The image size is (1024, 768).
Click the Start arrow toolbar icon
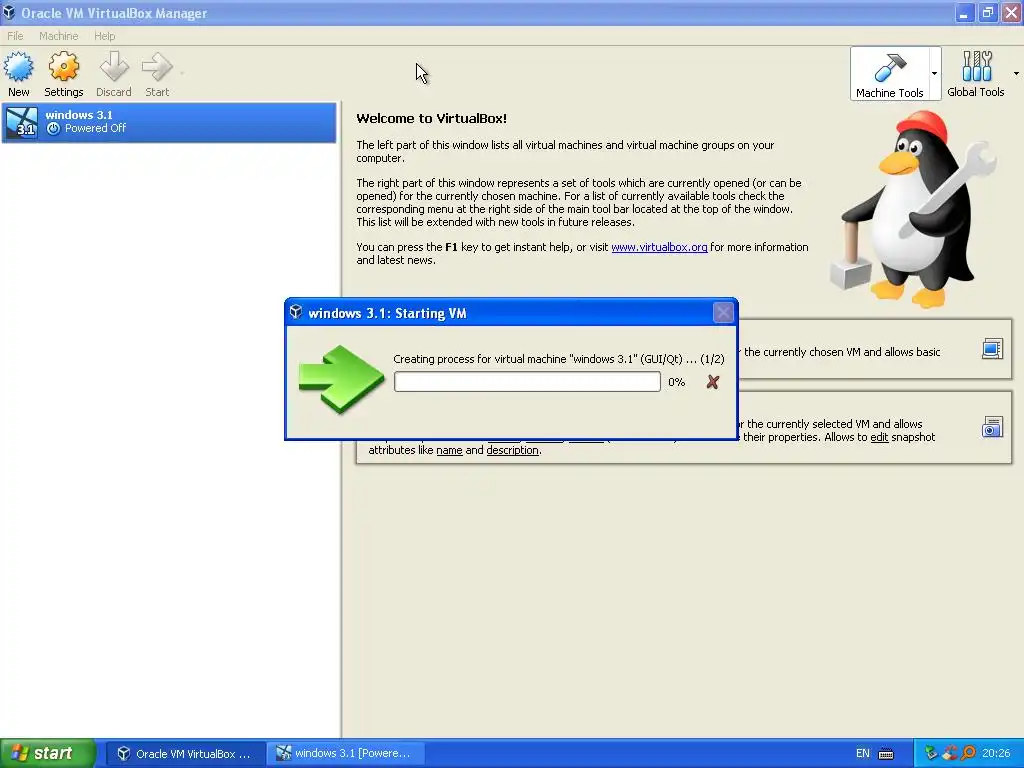click(x=157, y=67)
